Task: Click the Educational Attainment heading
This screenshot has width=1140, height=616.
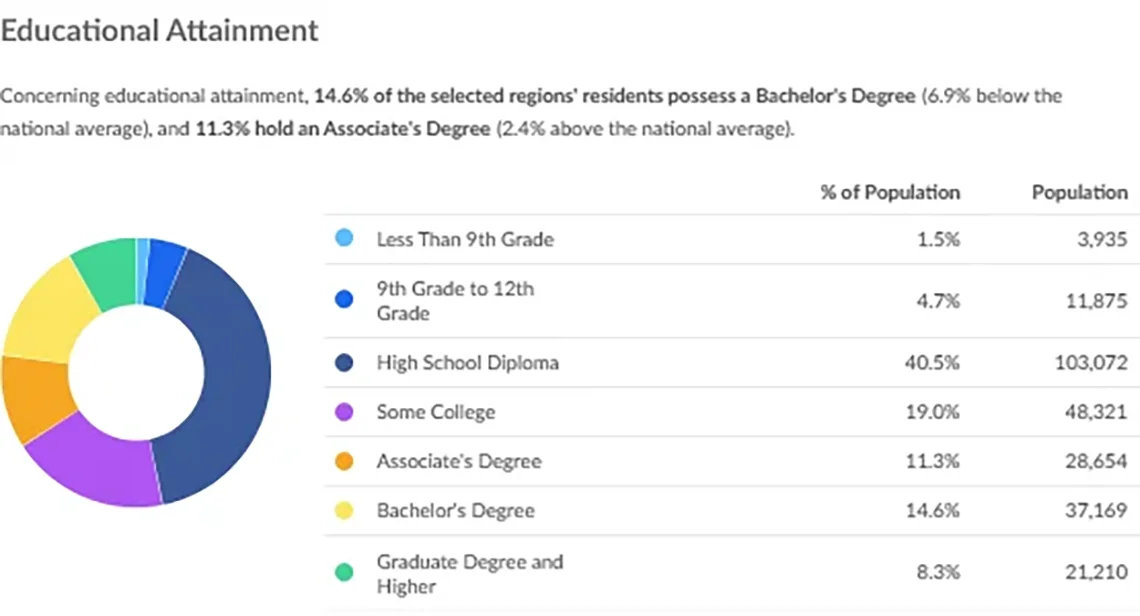Action: (x=159, y=31)
